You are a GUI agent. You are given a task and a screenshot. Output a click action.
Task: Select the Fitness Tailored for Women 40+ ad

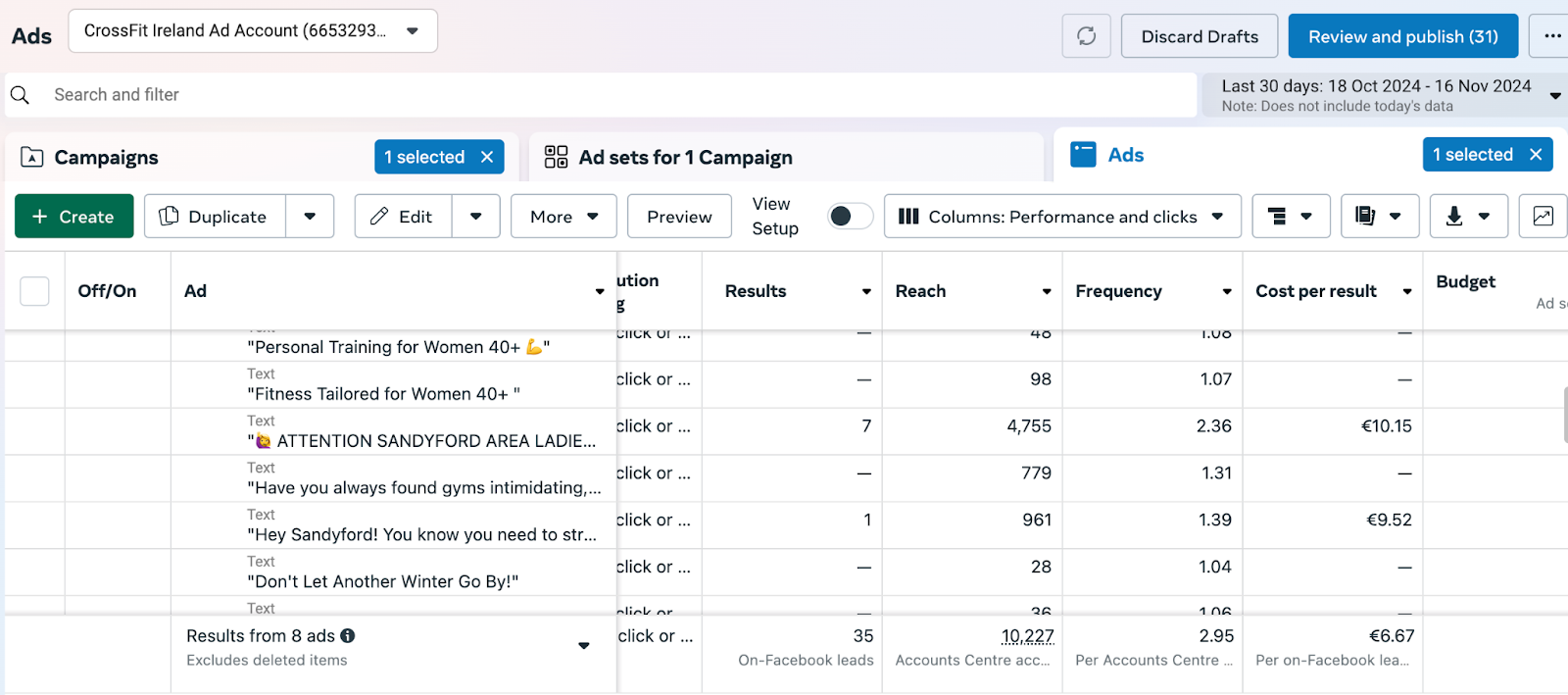click(x=383, y=394)
